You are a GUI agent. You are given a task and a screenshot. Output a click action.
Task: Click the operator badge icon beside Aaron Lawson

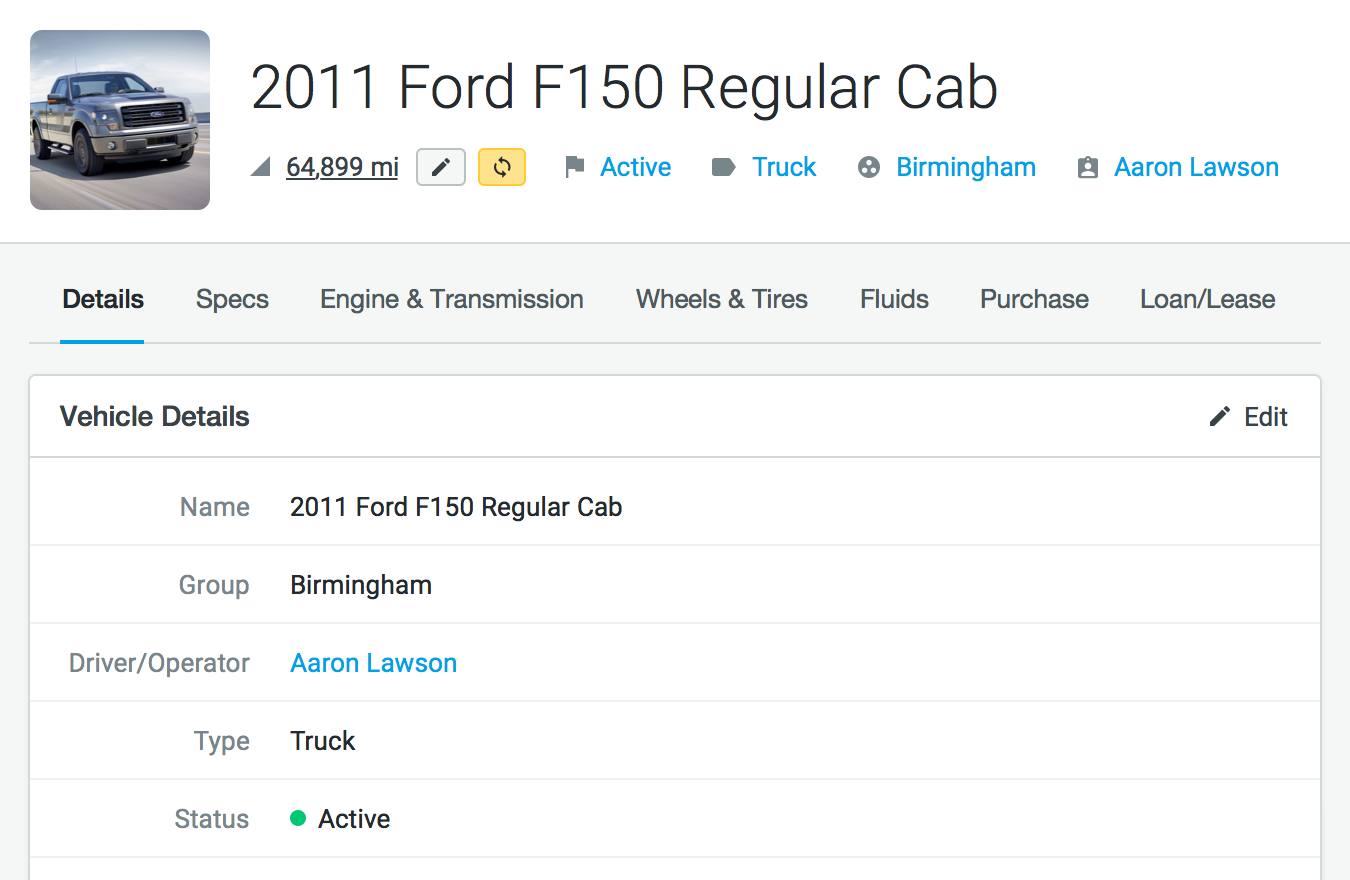(1087, 167)
